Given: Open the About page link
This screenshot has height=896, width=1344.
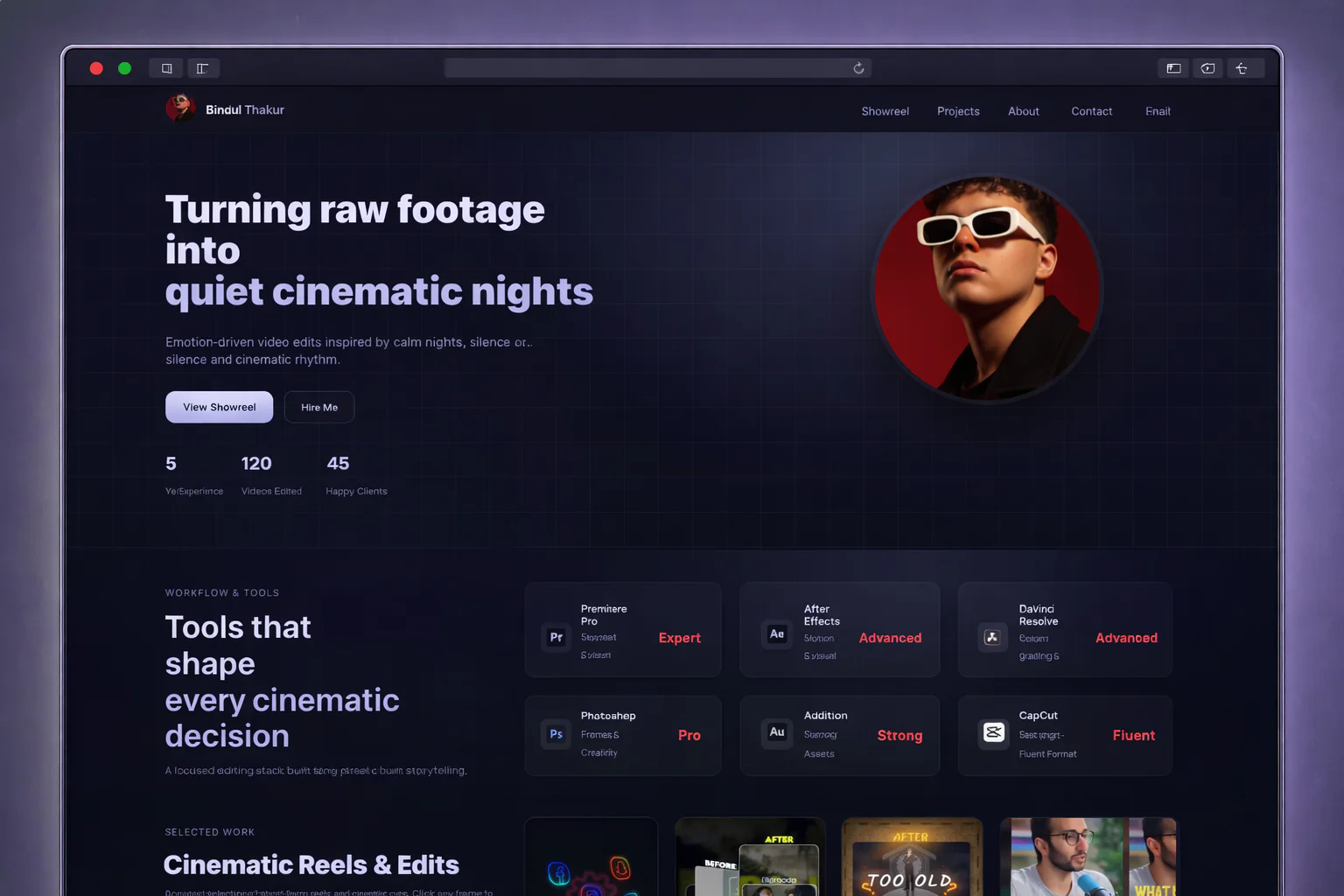Looking at the screenshot, I should tap(1023, 111).
